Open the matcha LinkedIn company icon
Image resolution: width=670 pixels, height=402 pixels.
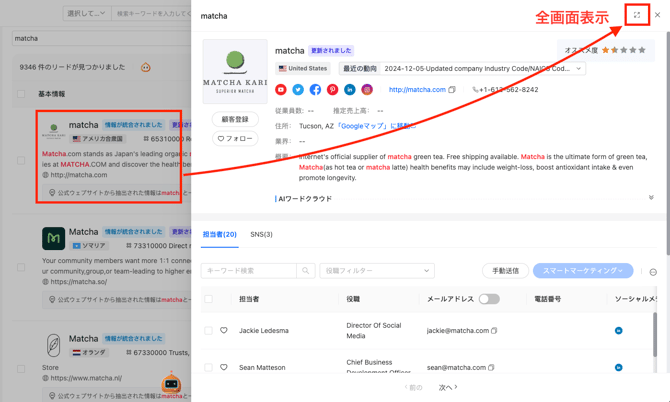coord(350,89)
